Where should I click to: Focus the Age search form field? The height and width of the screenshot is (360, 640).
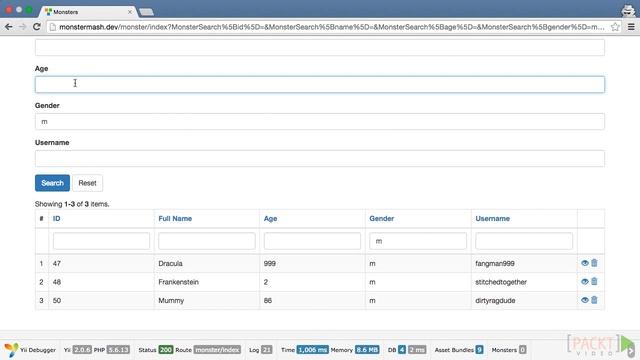click(x=320, y=84)
